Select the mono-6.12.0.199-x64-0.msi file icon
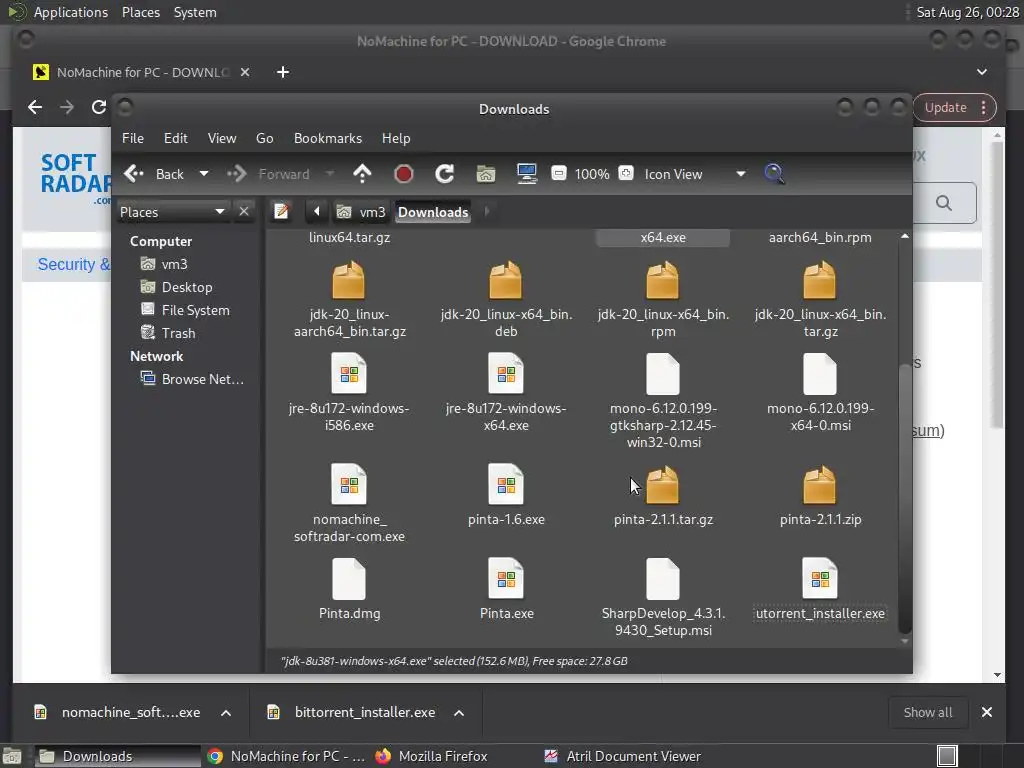Viewport: 1024px width, 768px height. point(820,374)
